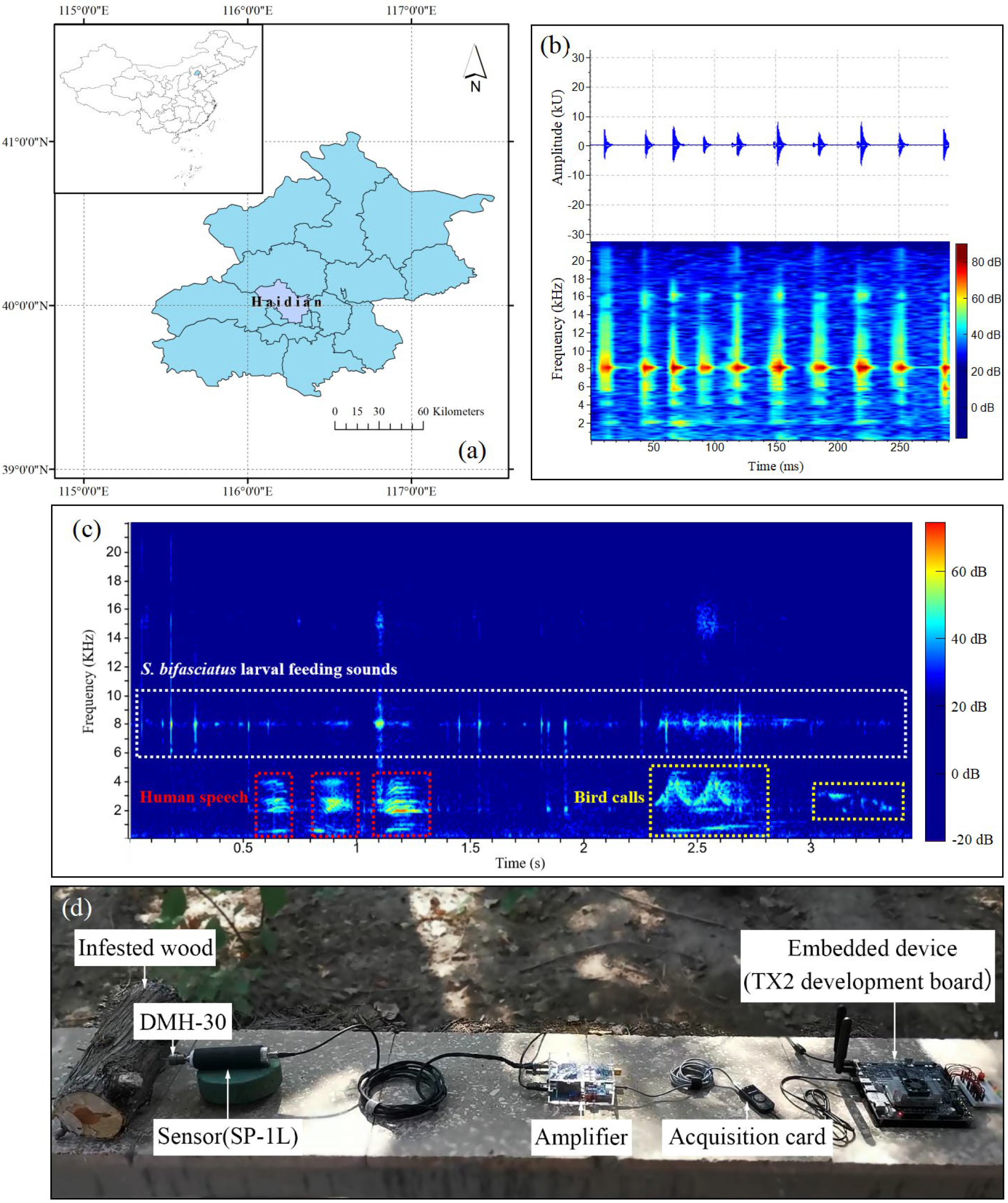Click the yellow 'Bird calls' text
This screenshot has width=1008, height=1203.
tap(609, 797)
